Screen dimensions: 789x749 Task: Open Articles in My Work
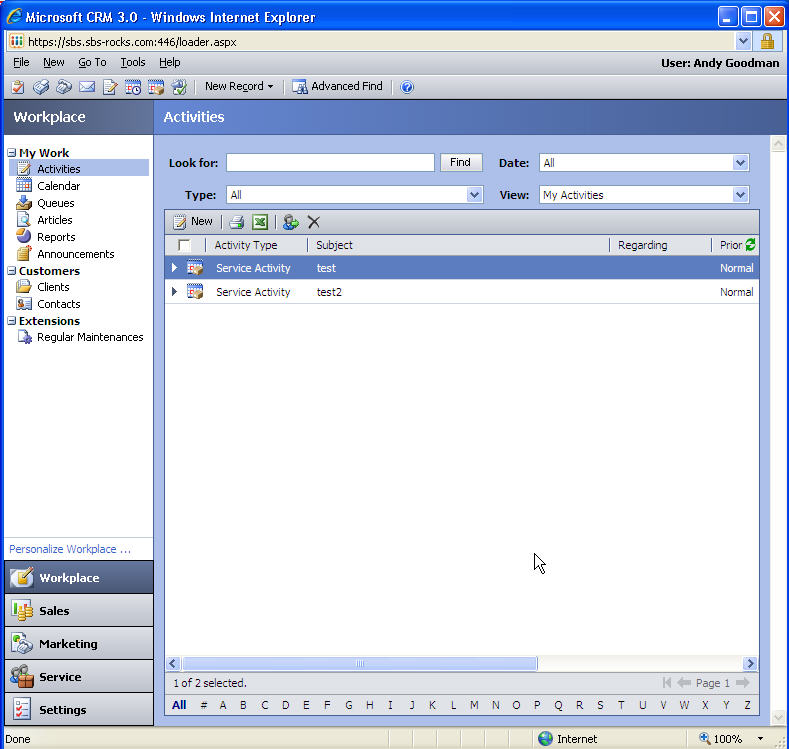point(55,220)
